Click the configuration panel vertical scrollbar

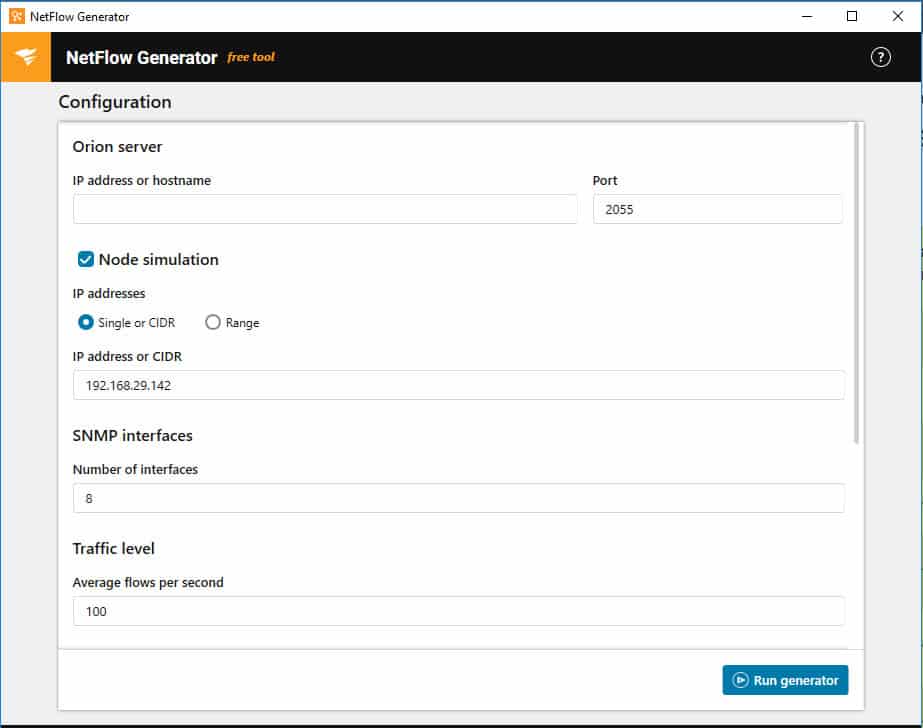pyautogui.click(x=856, y=282)
